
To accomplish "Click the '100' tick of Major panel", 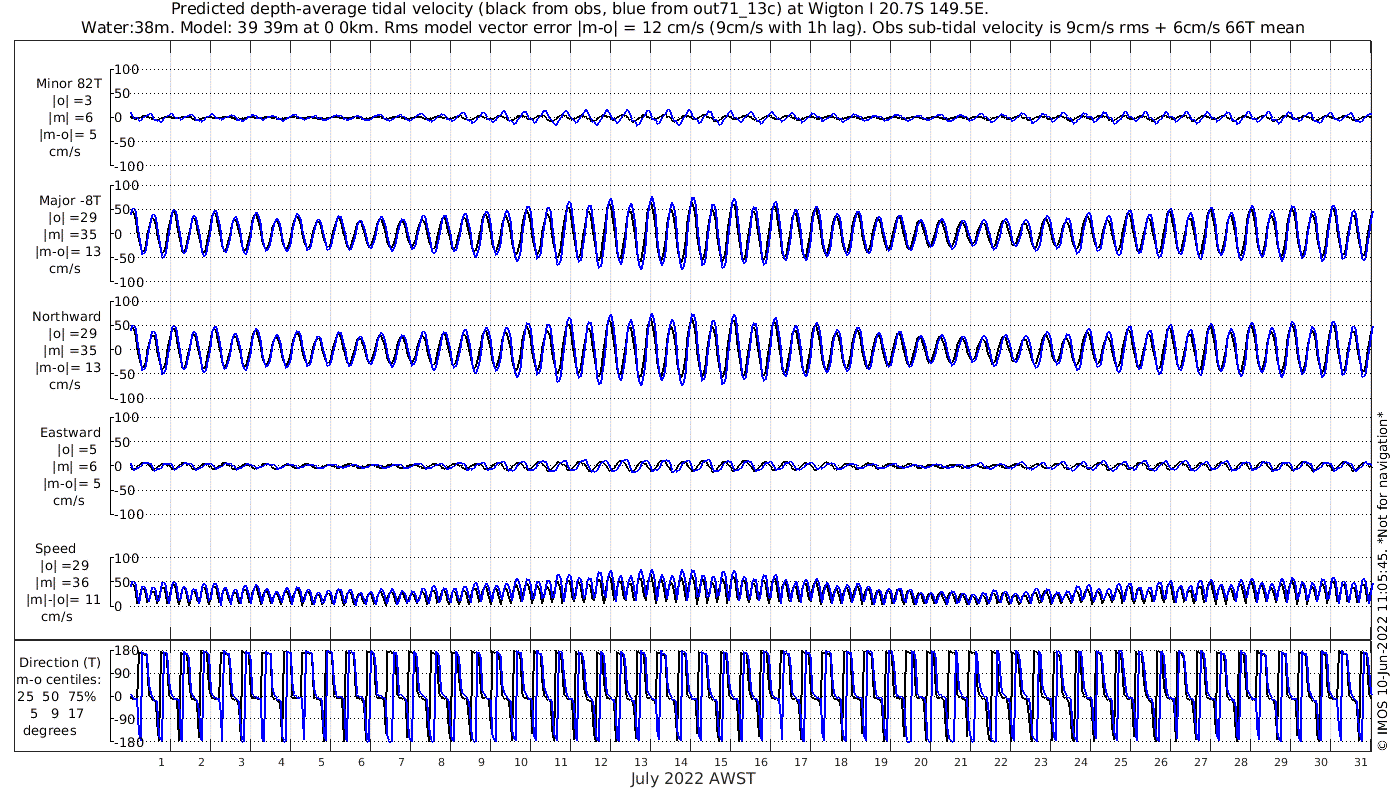I will (x=127, y=185).
